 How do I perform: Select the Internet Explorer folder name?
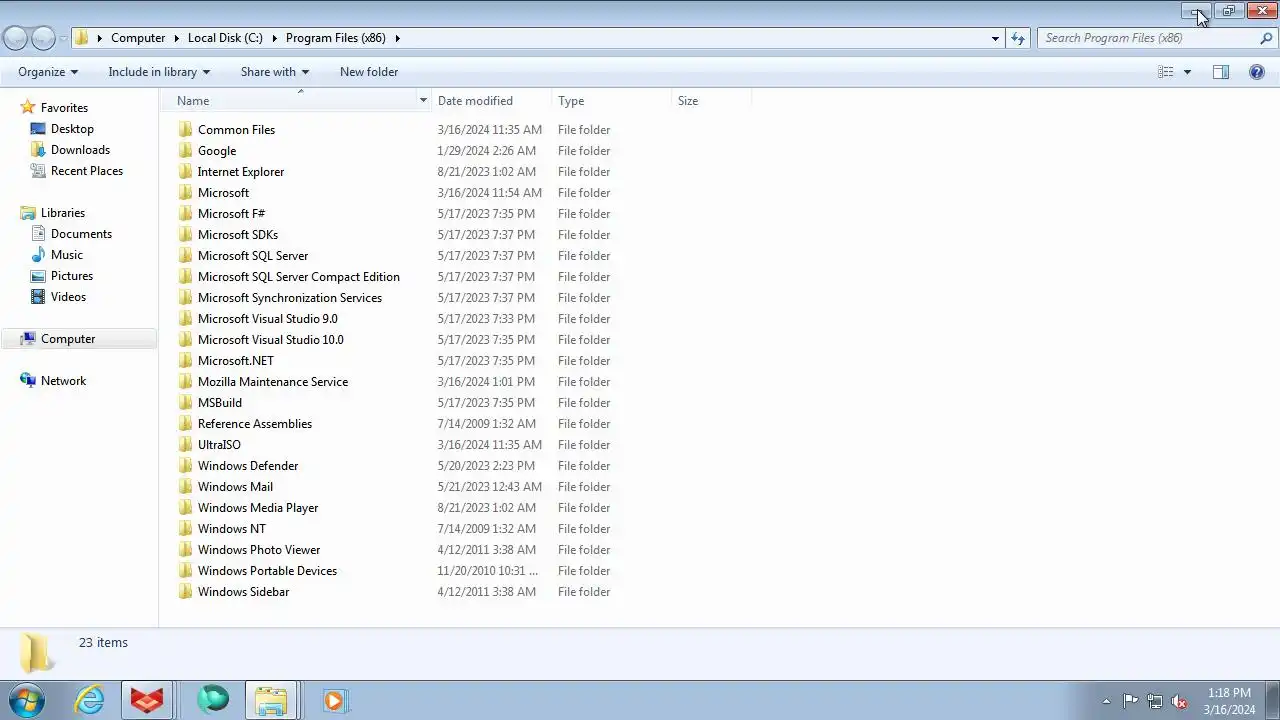[241, 172]
